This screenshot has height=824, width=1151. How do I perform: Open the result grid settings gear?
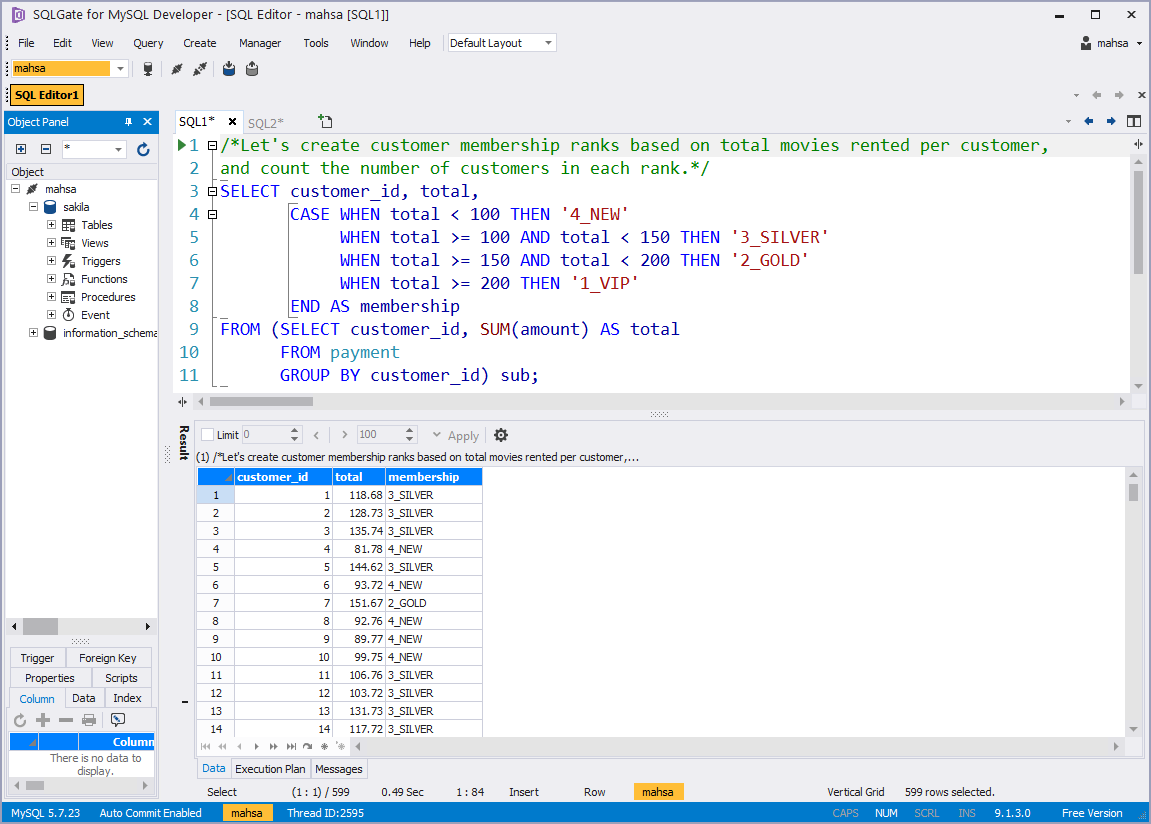click(500, 435)
